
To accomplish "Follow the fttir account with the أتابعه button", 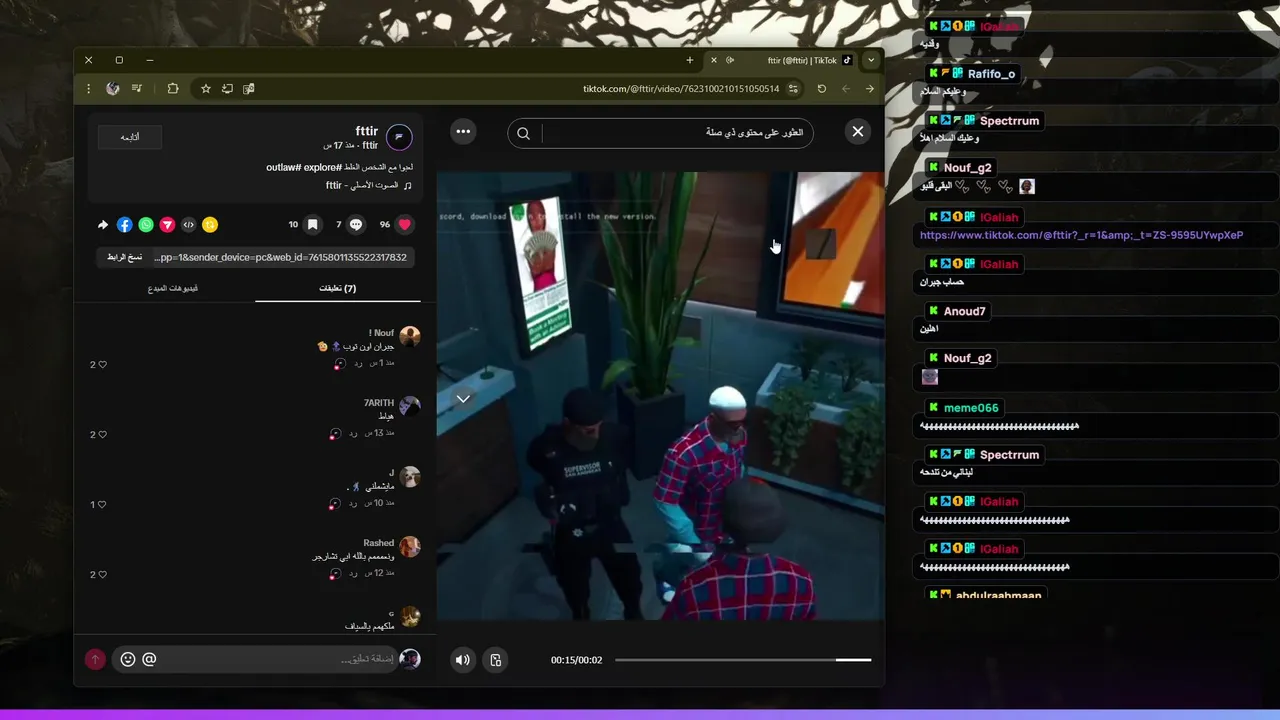I will [130, 137].
